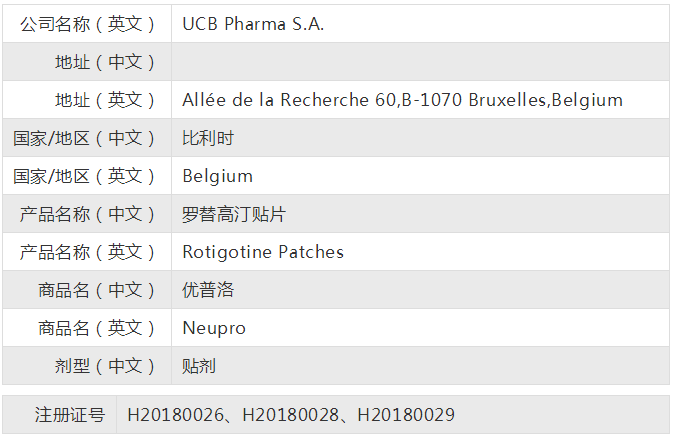Image resolution: width=673 pixels, height=439 pixels.
Task: Click the UCB Pharma S.A. company name
Action: [x=253, y=24]
